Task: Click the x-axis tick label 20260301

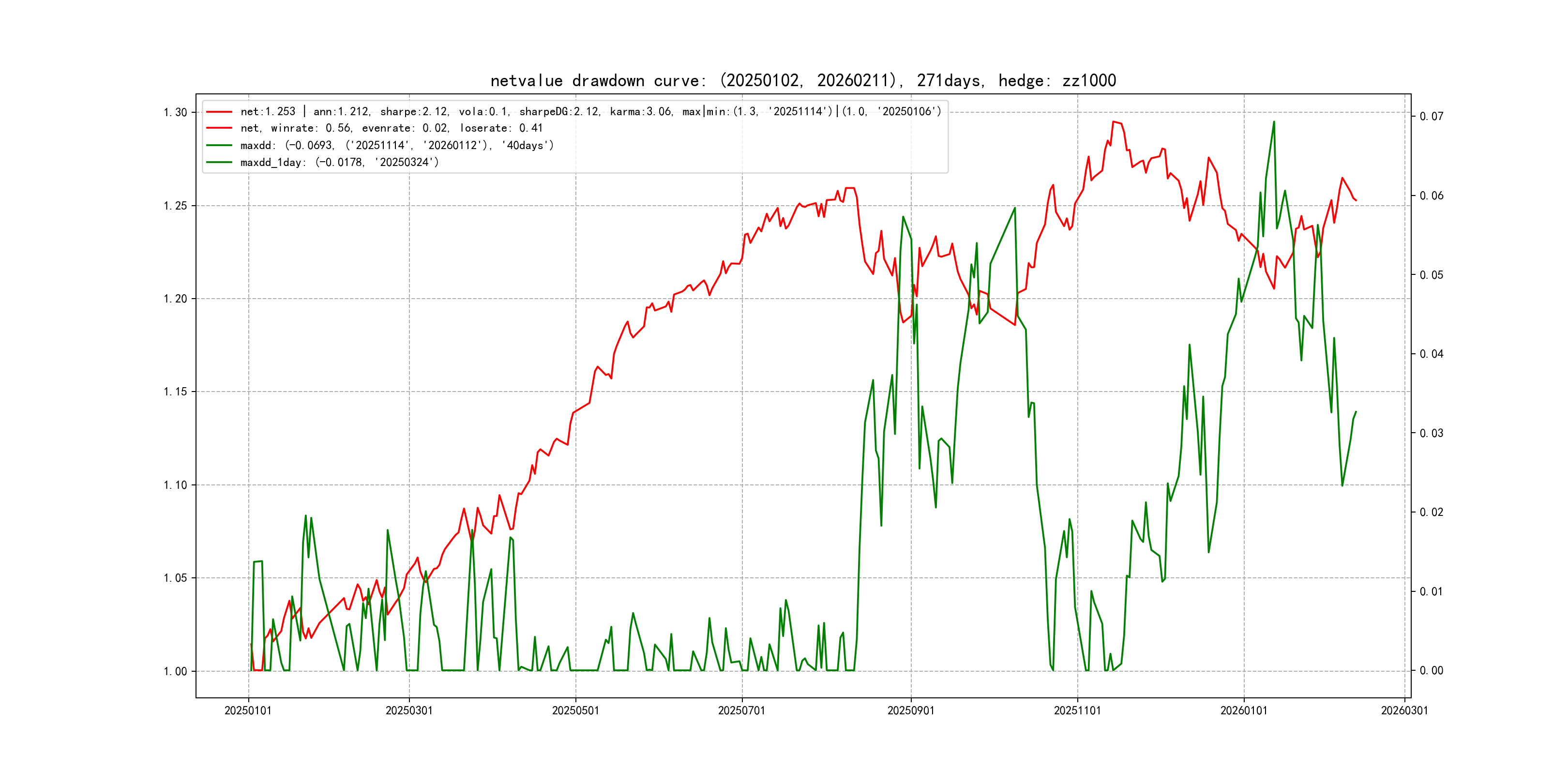Action: pos(1404,711)
